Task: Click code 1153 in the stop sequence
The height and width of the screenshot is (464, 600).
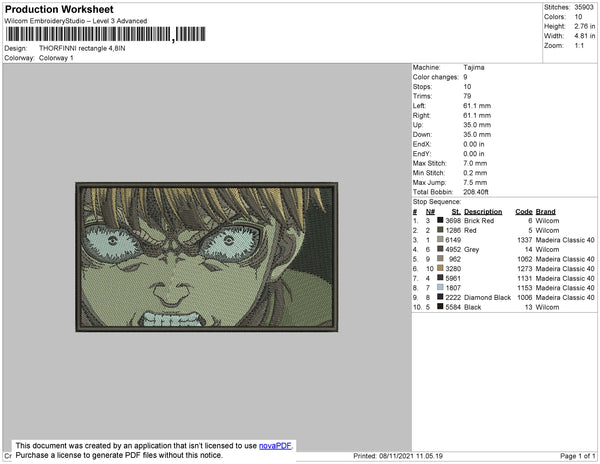Action: [x=524, y=288]
